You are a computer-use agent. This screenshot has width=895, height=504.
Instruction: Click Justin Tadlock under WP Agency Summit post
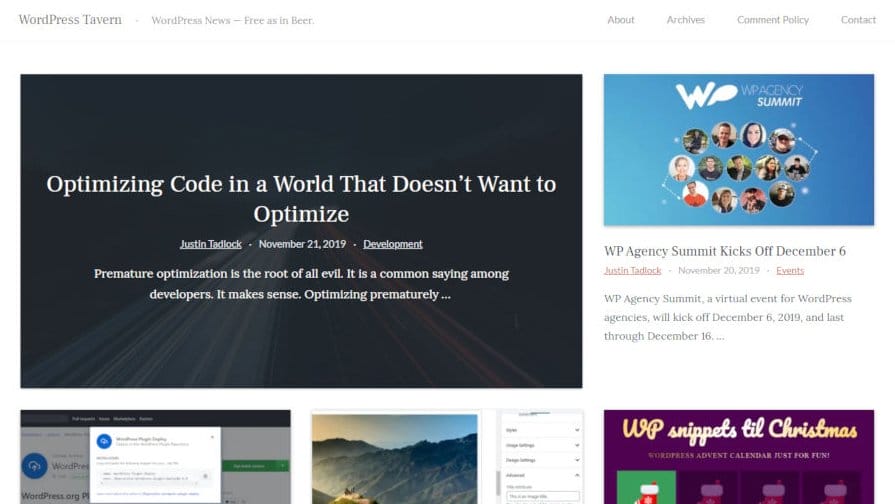[632, 271]
